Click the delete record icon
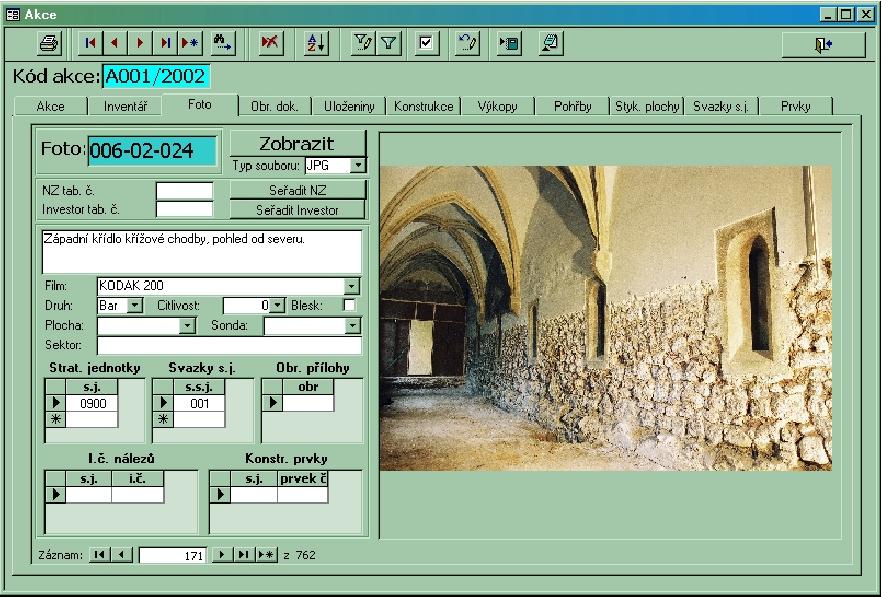This screenshot has width=882, height=597. [269, 43]
